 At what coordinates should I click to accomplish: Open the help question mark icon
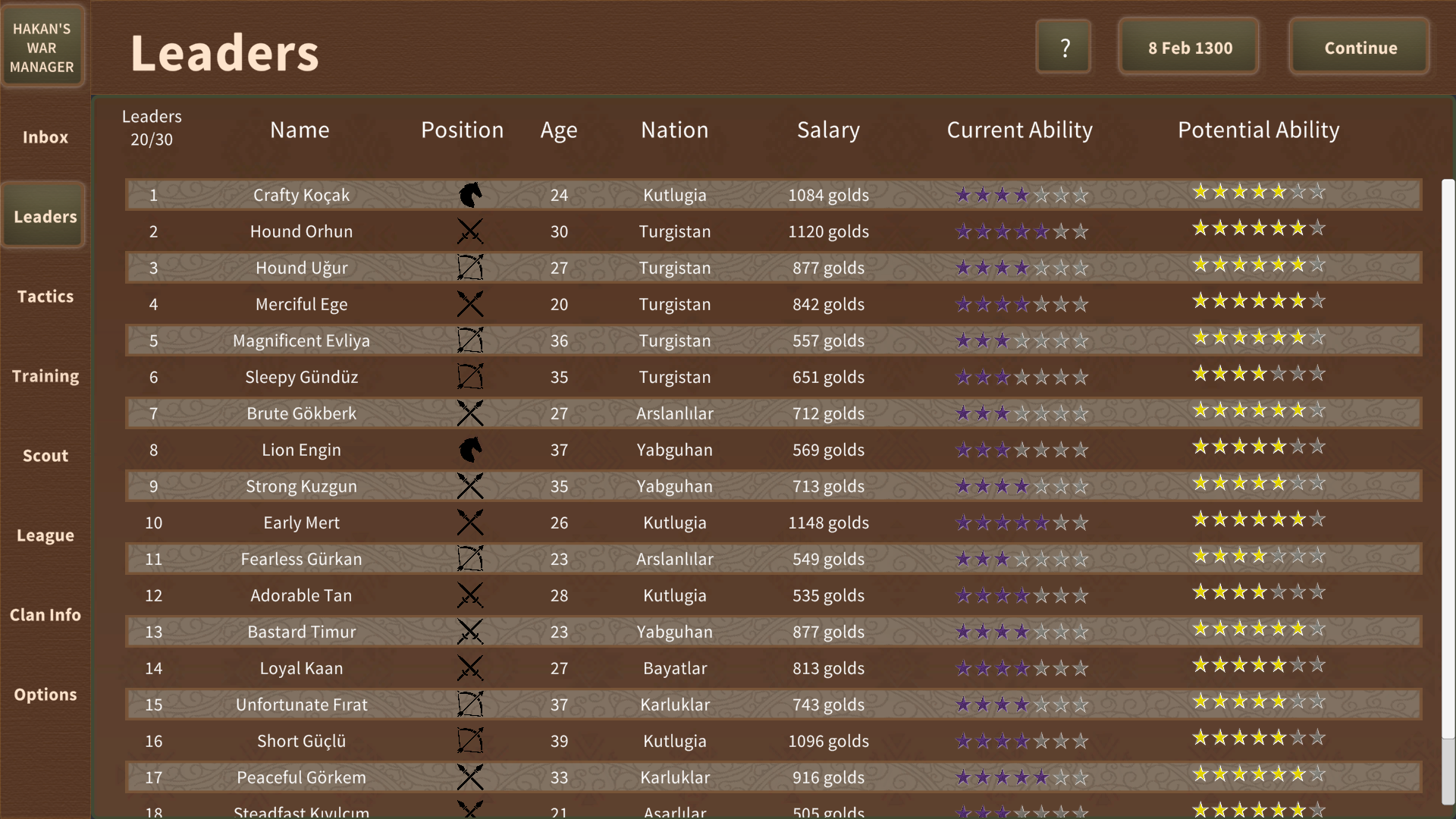pos(1063,46)
